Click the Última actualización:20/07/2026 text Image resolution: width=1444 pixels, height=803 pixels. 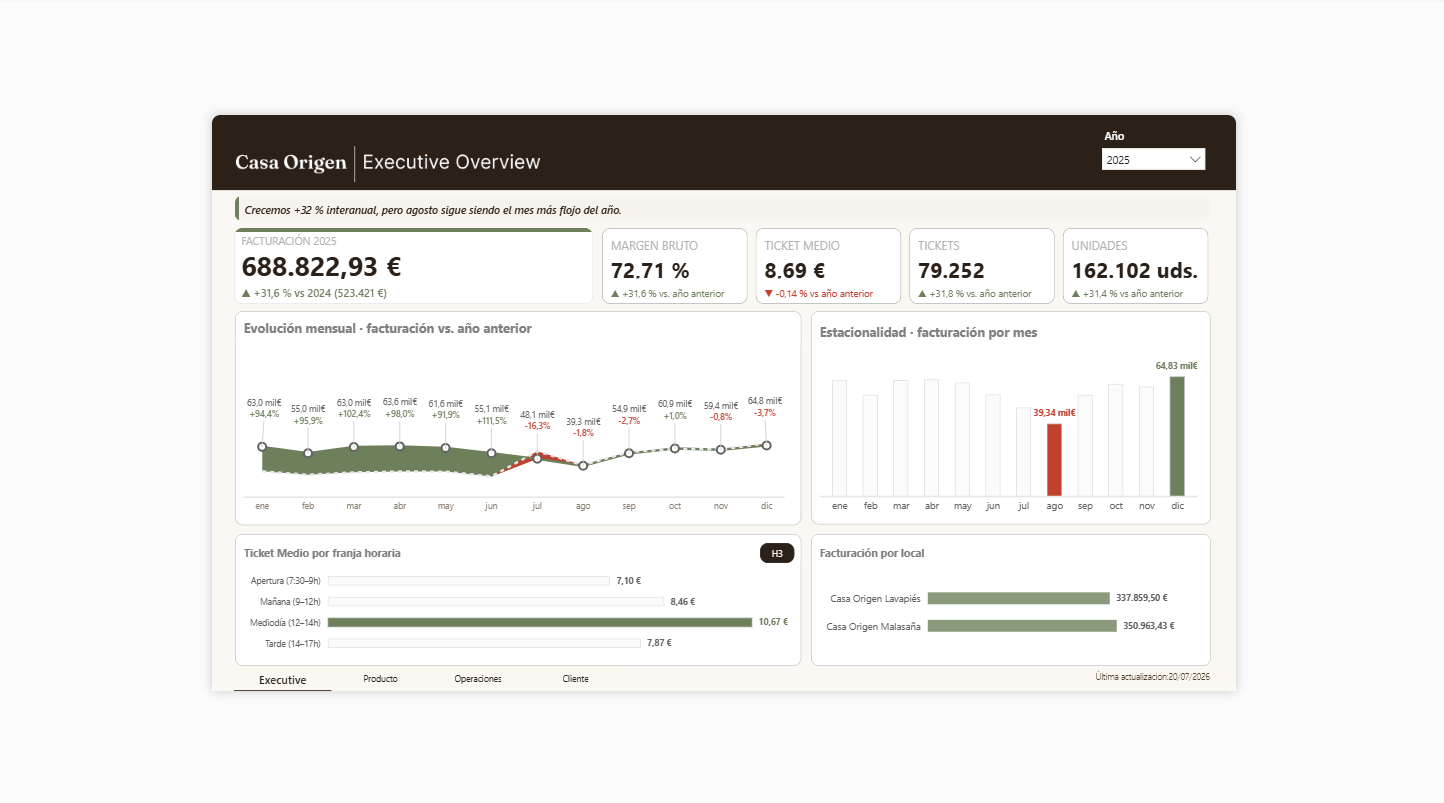pos(1153,677)
